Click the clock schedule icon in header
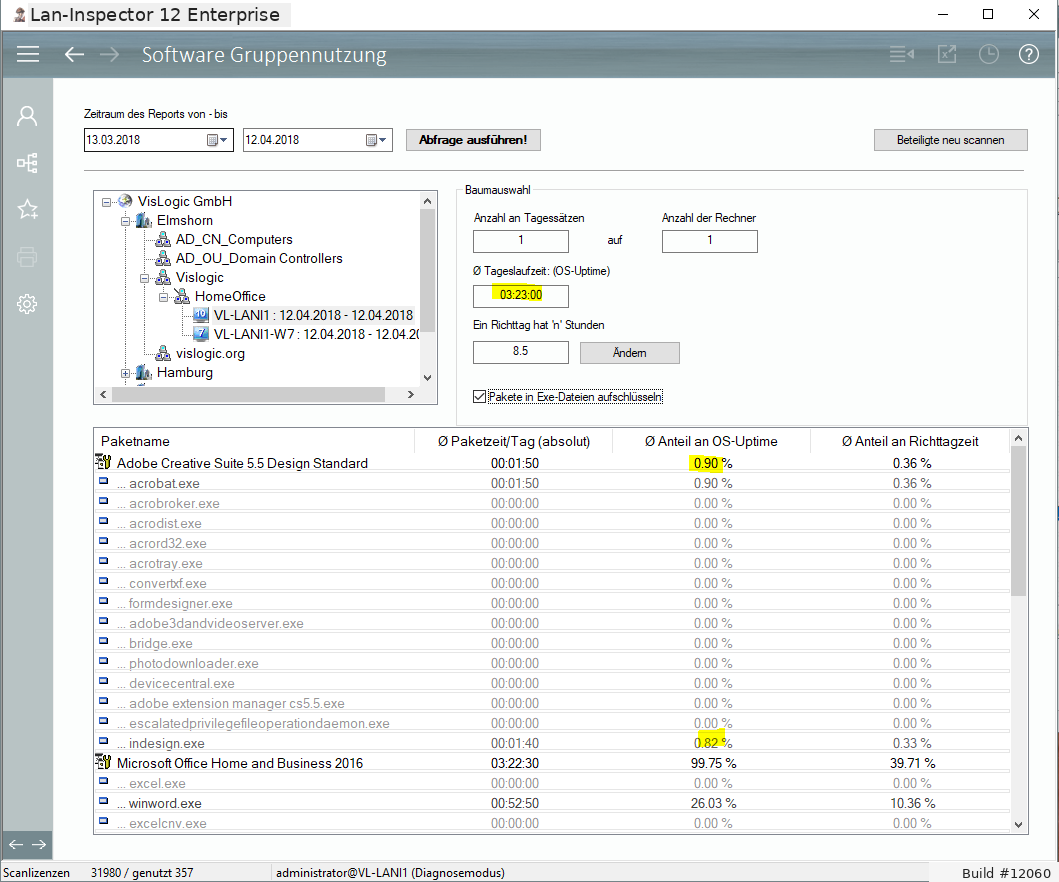Viewport: 1059px width, 882px height. point(989,54)
